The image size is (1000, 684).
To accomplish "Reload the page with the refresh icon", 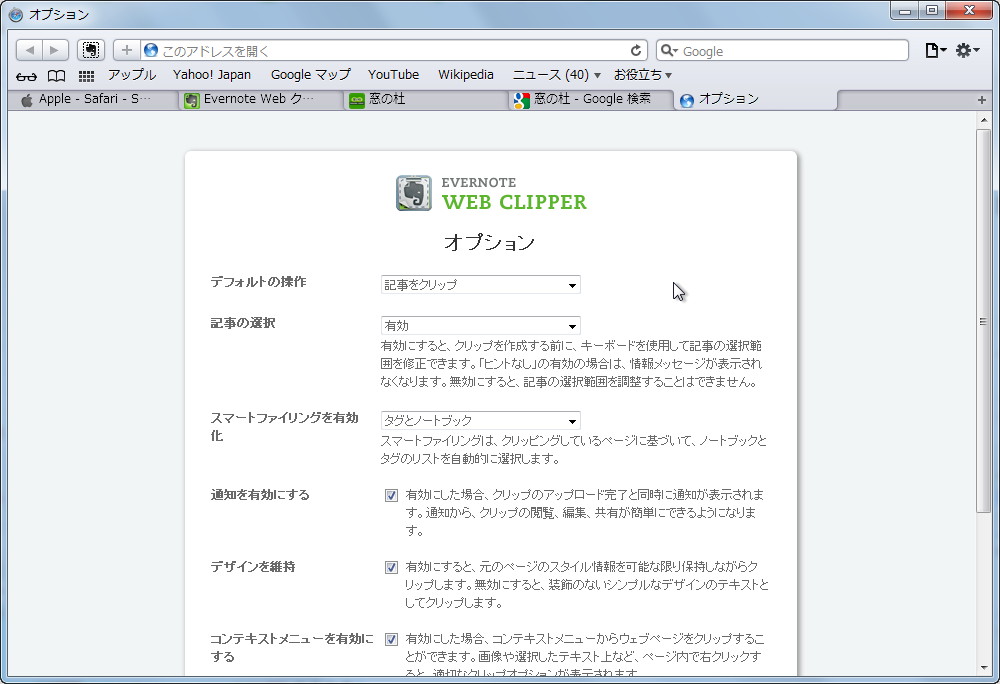I will (636, 50).
